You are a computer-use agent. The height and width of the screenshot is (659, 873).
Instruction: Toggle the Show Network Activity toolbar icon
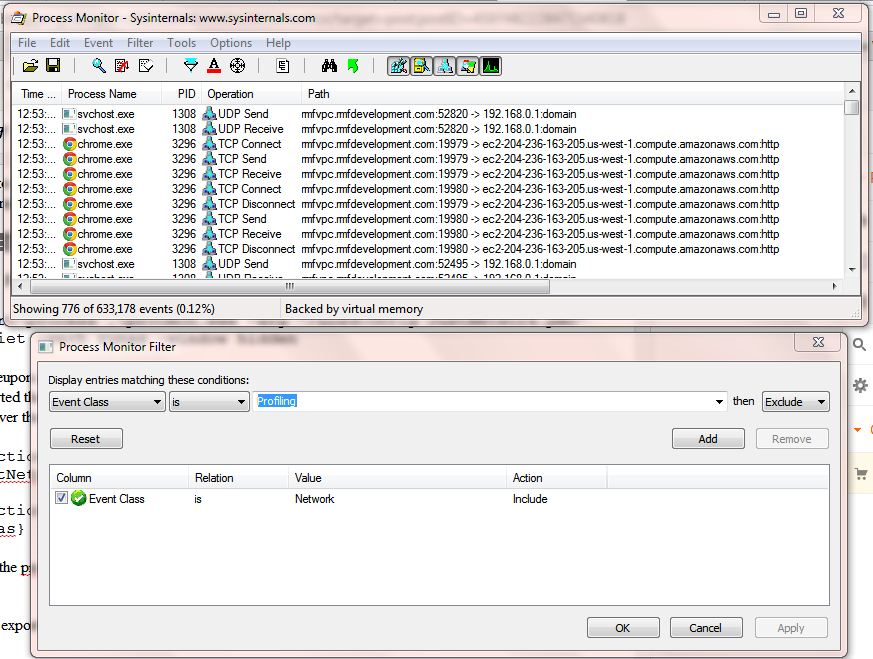pos(444,65)
